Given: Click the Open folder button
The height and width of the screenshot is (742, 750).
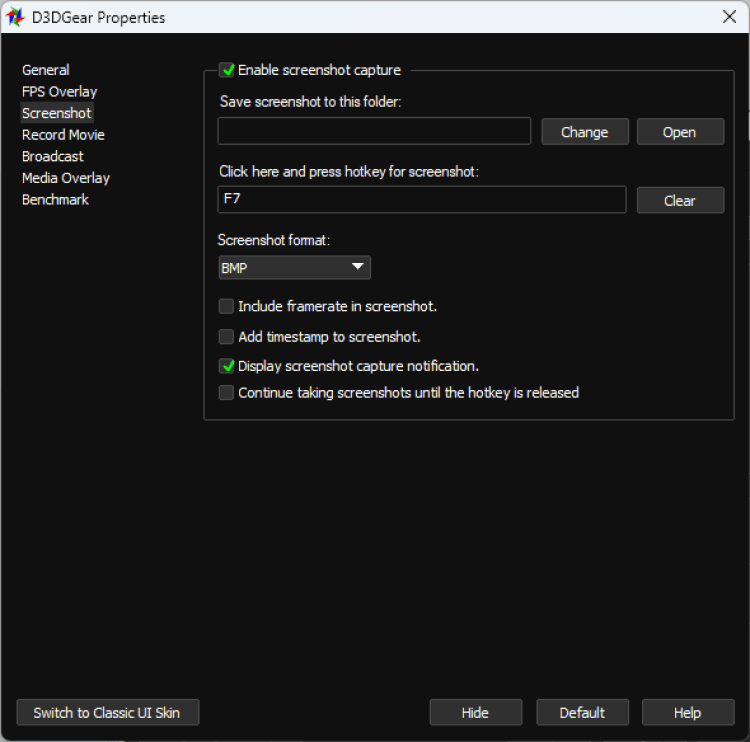Looking at the screenshot, I should tap(679, 132).
